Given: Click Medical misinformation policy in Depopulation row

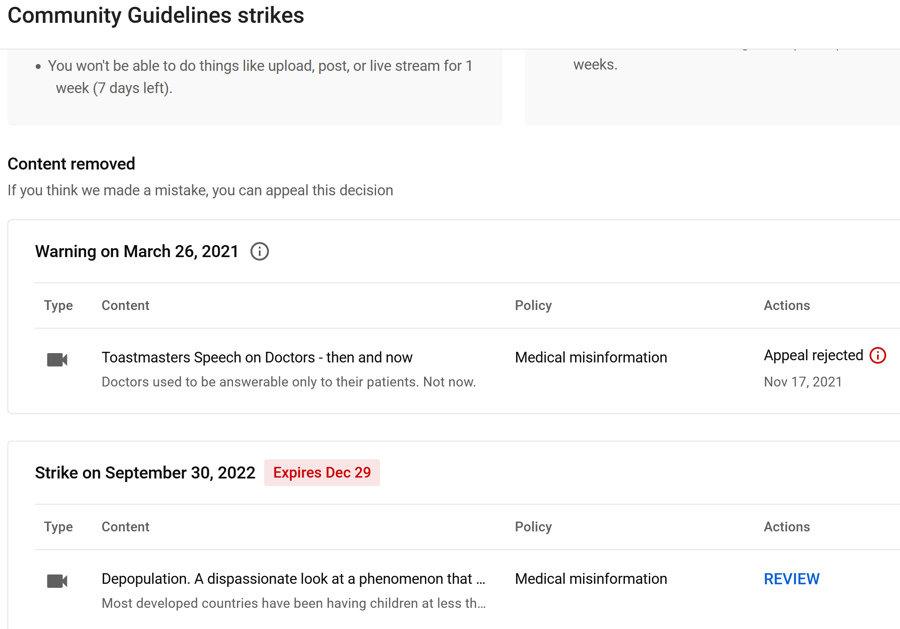Looking at the screenshot, I should 591,579.
